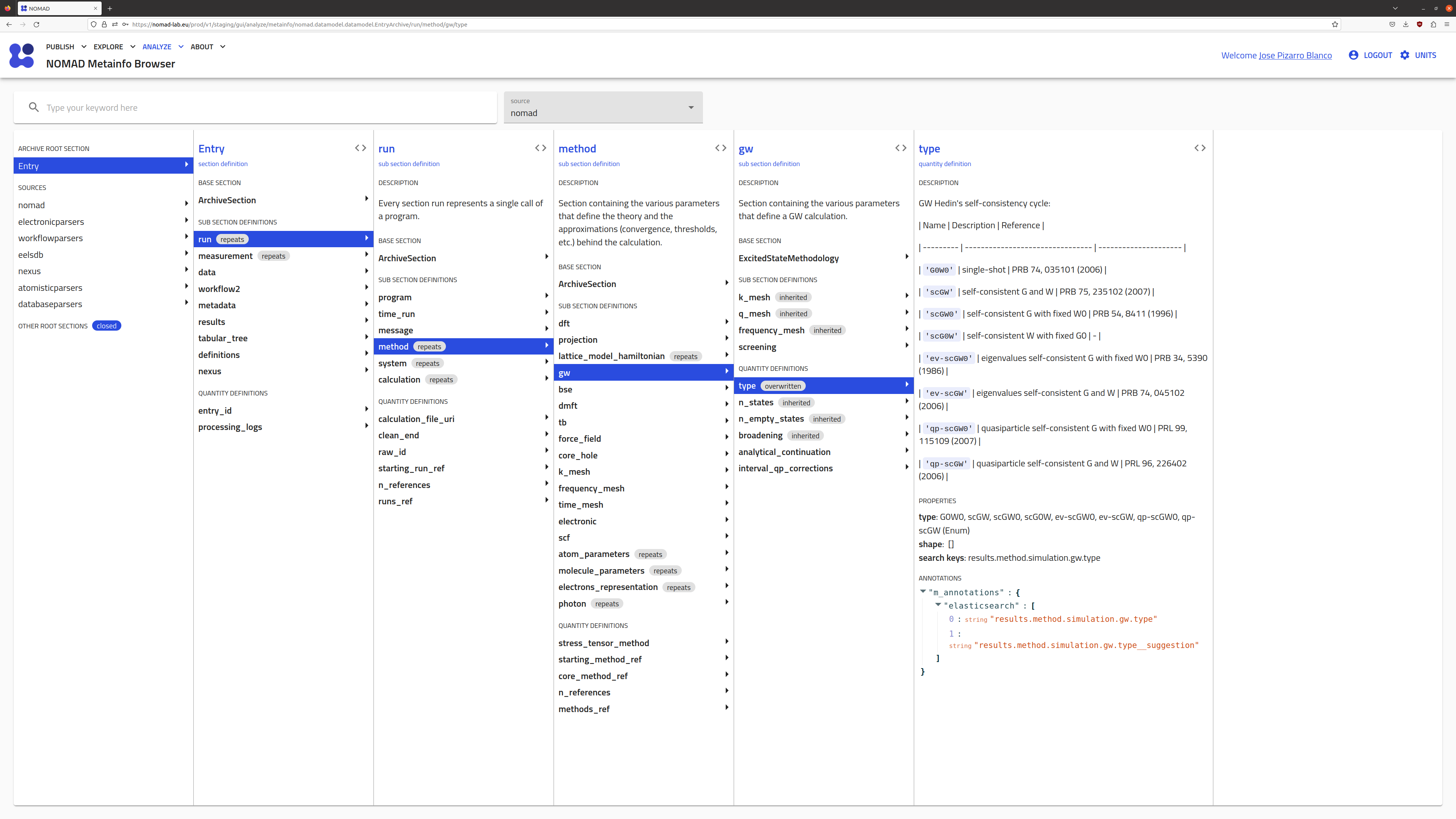The width and height of the screenshot is (1456, 819).
Task: Open eelsdb source
Action: pos(103,255)
